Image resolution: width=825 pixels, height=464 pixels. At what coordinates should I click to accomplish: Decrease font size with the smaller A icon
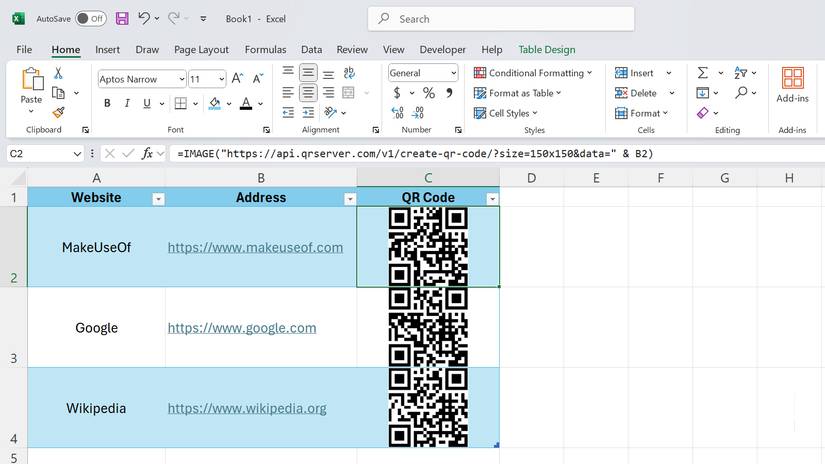point(258,79)
